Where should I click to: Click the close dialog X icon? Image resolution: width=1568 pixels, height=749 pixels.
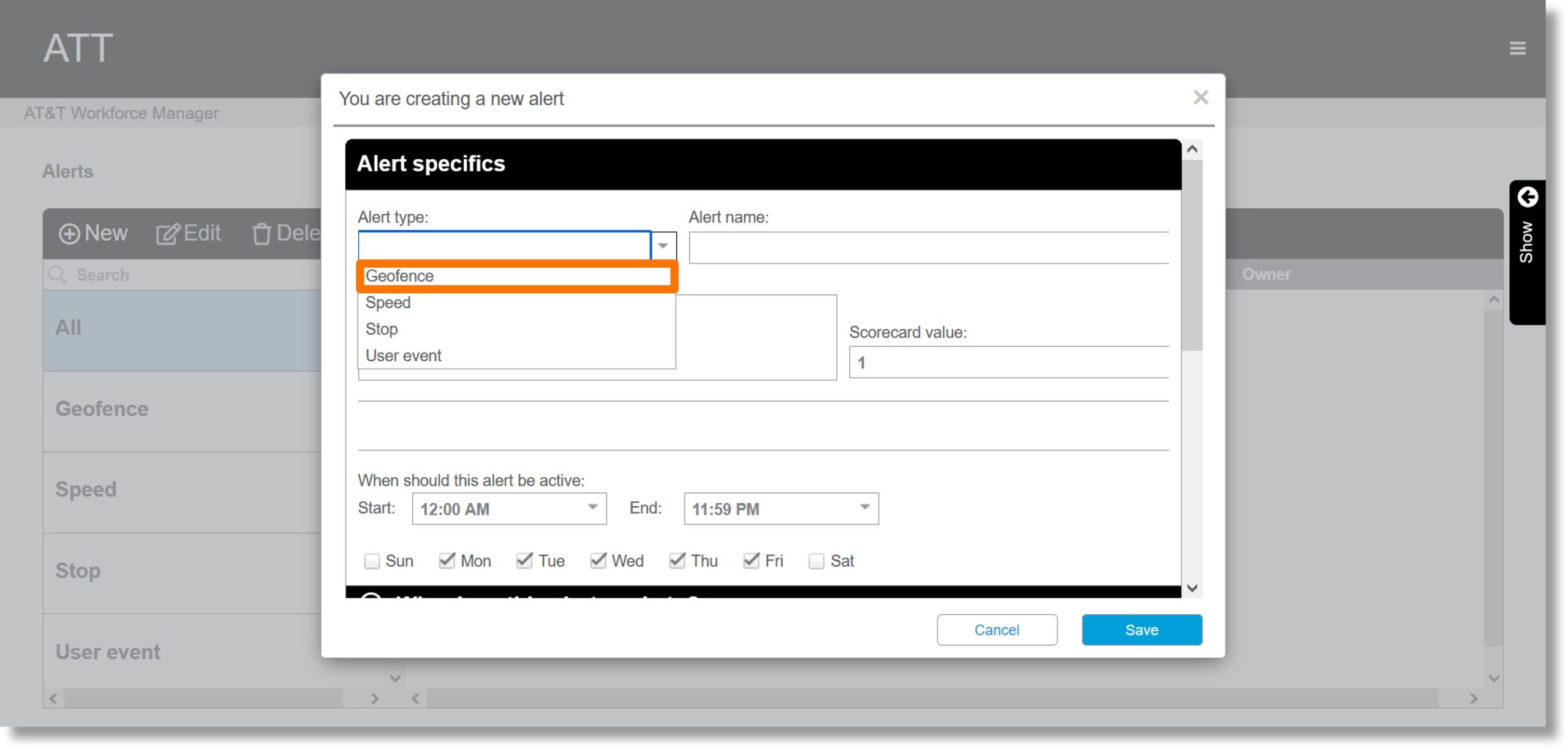click(x=1201, y=97)
